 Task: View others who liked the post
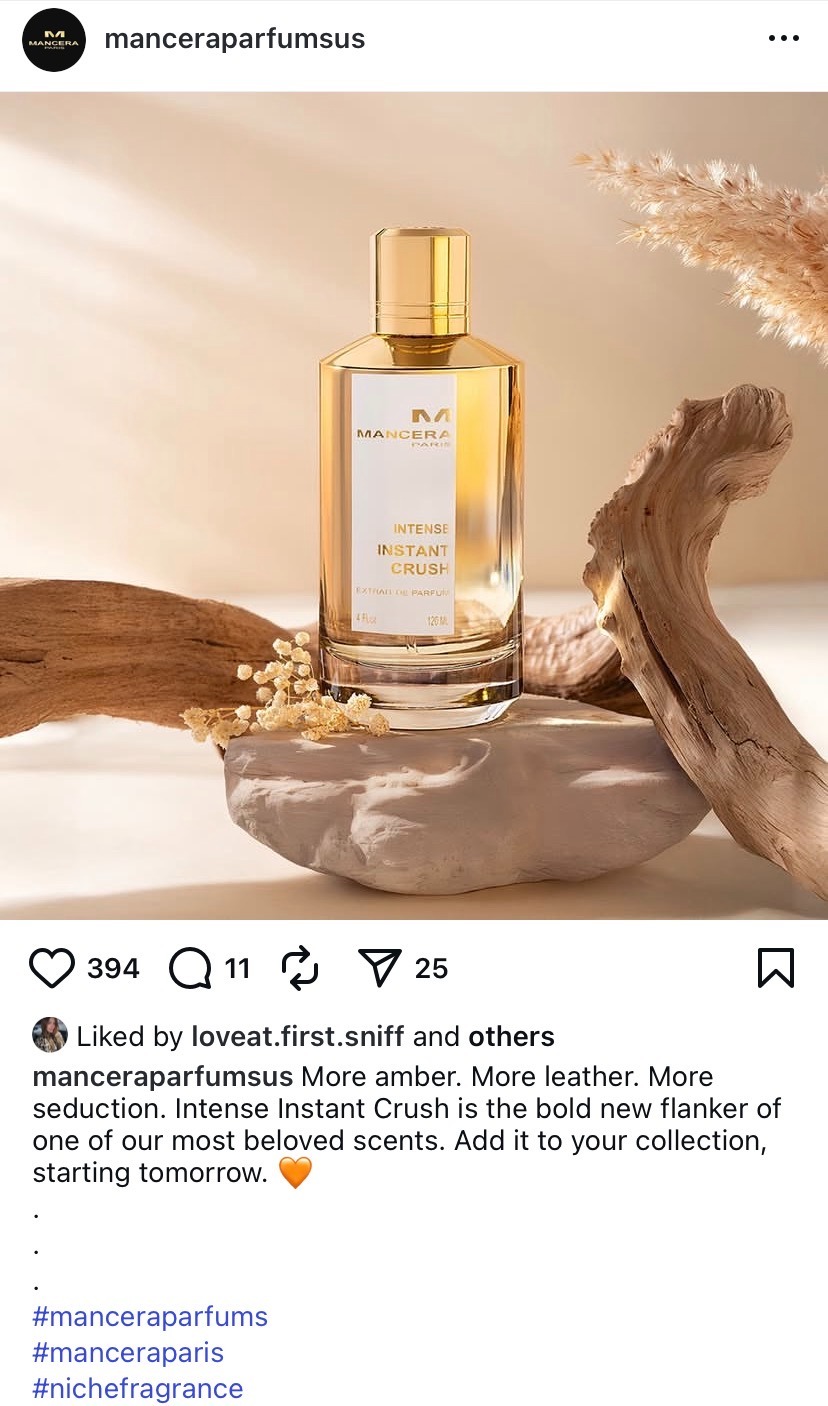pos(511,1037)
